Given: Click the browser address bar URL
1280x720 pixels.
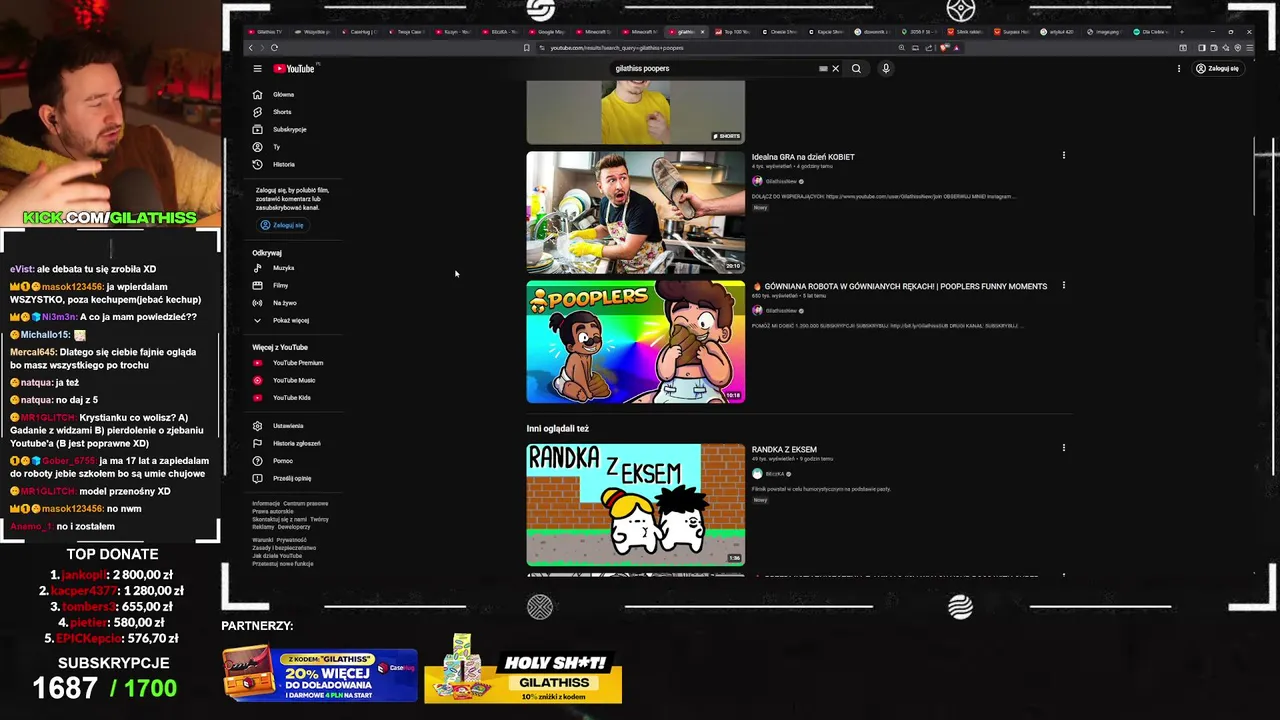Looking at the screenshot, I should coord(617,48).
